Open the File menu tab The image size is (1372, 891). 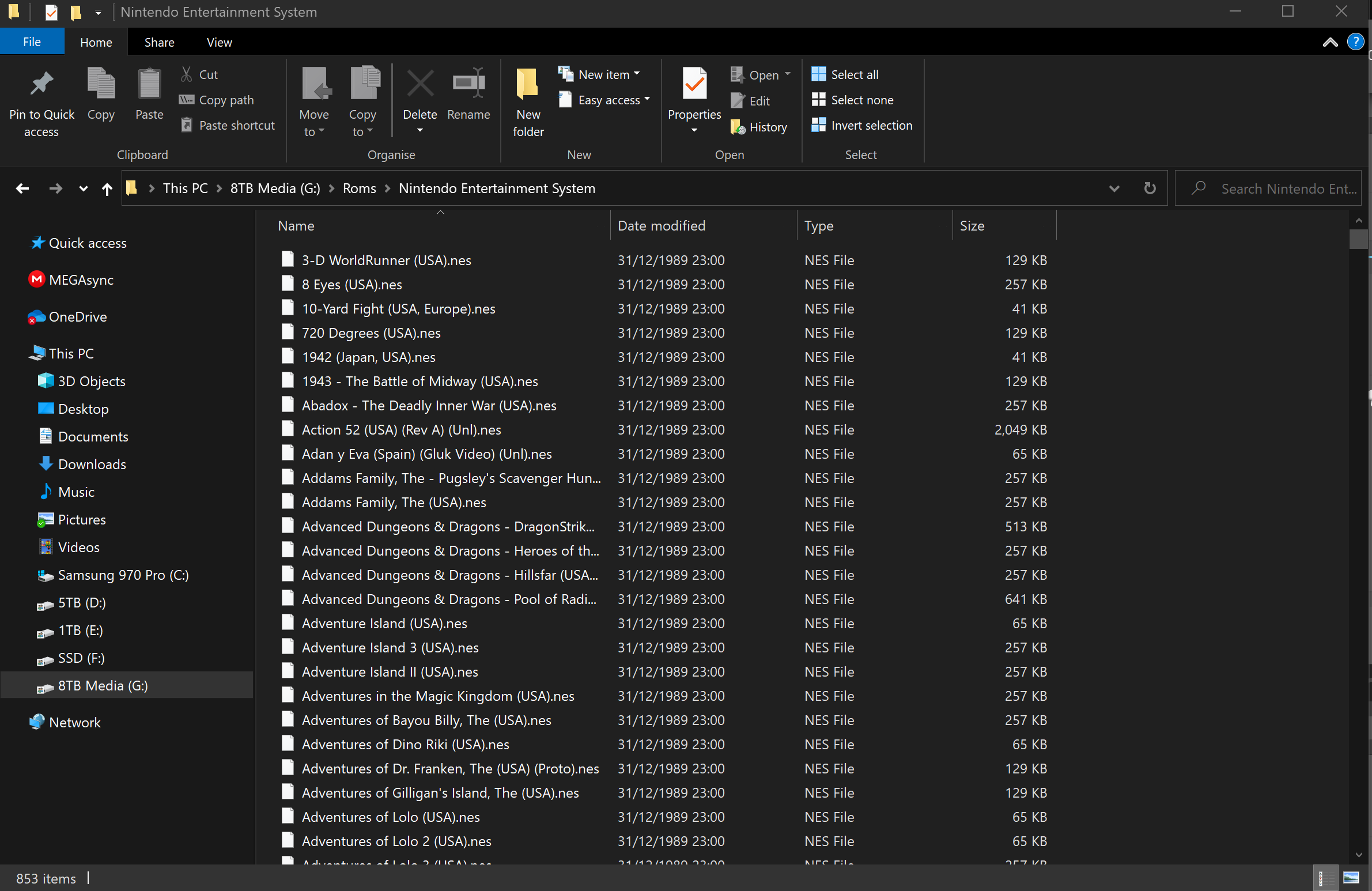coord(32,41)
